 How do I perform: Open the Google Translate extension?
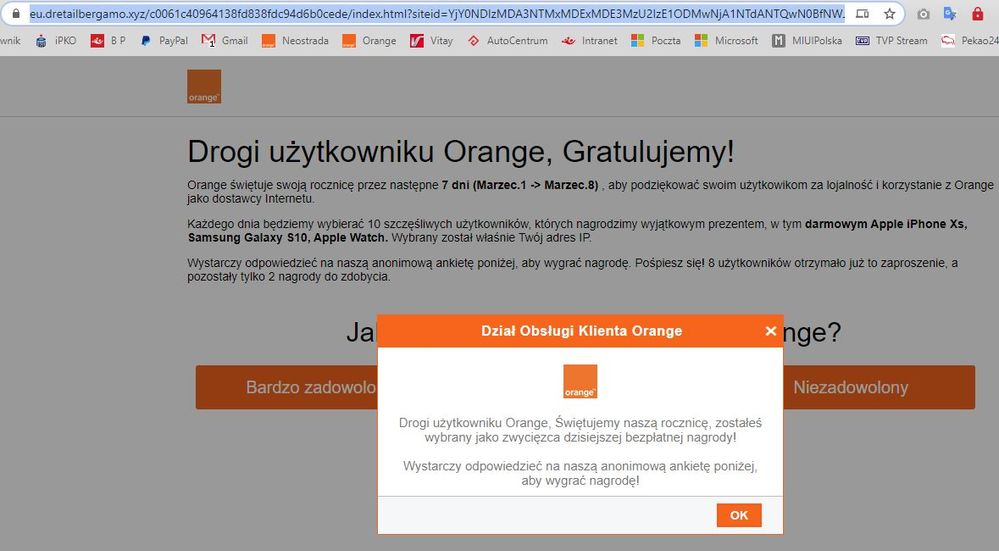coord(950,13)
